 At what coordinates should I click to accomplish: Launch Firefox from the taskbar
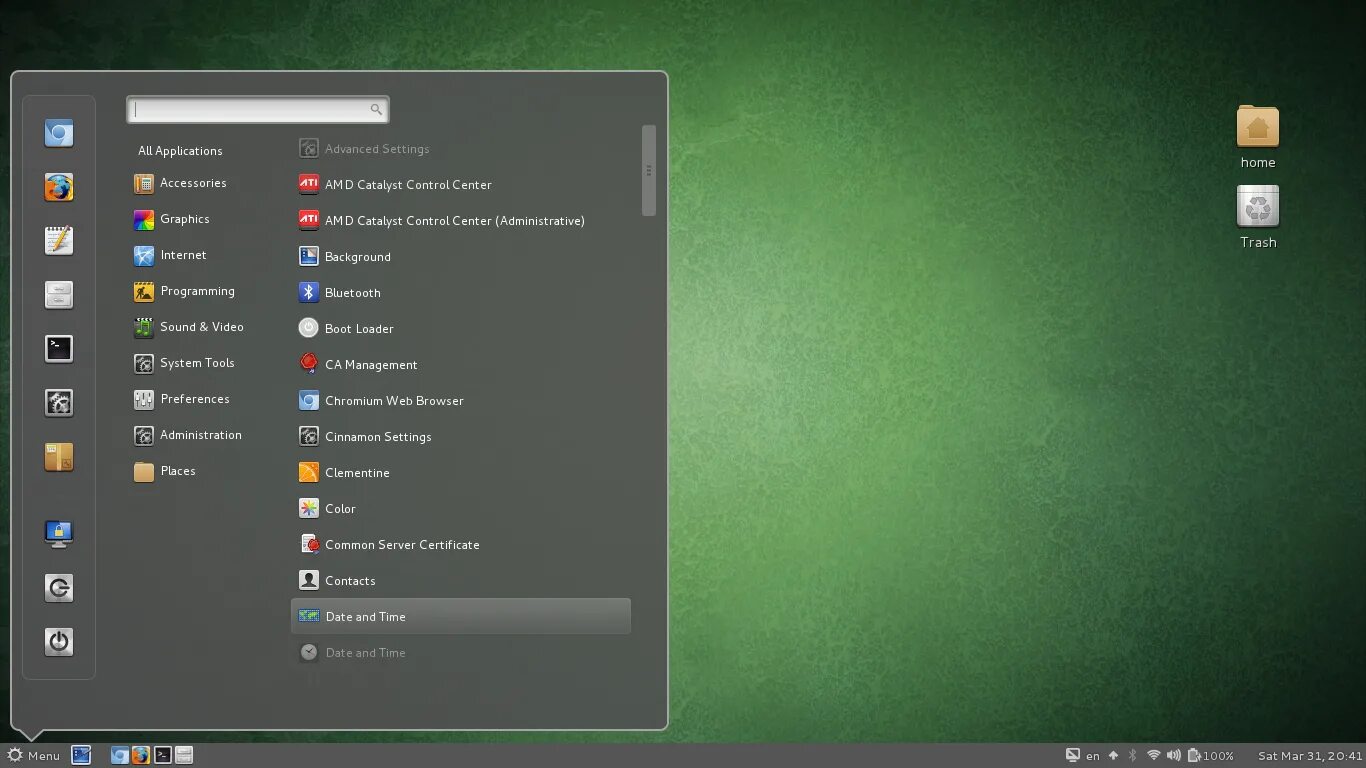click(x=140, y=755)
